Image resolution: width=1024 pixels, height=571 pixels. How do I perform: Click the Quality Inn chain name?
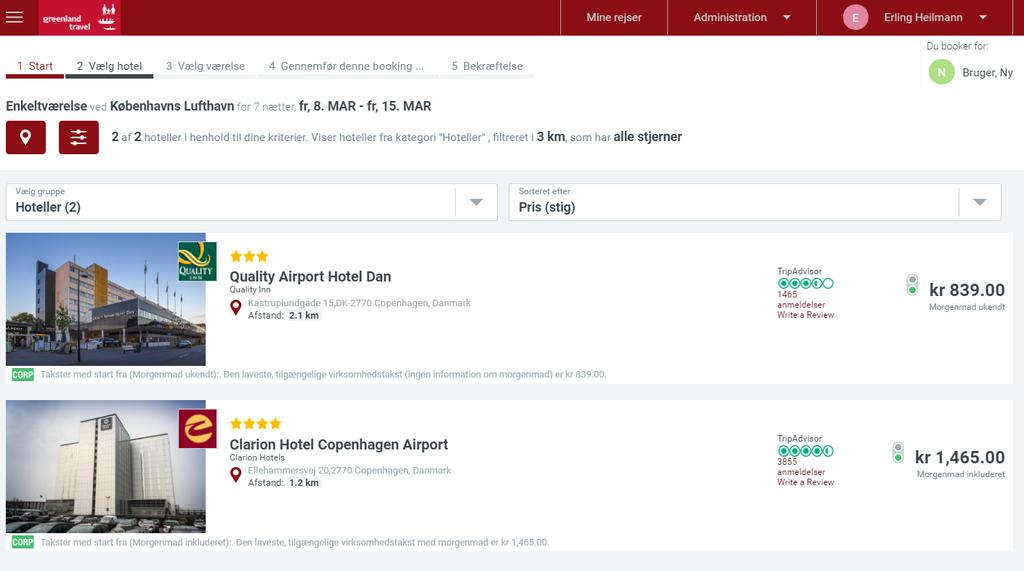249,289
